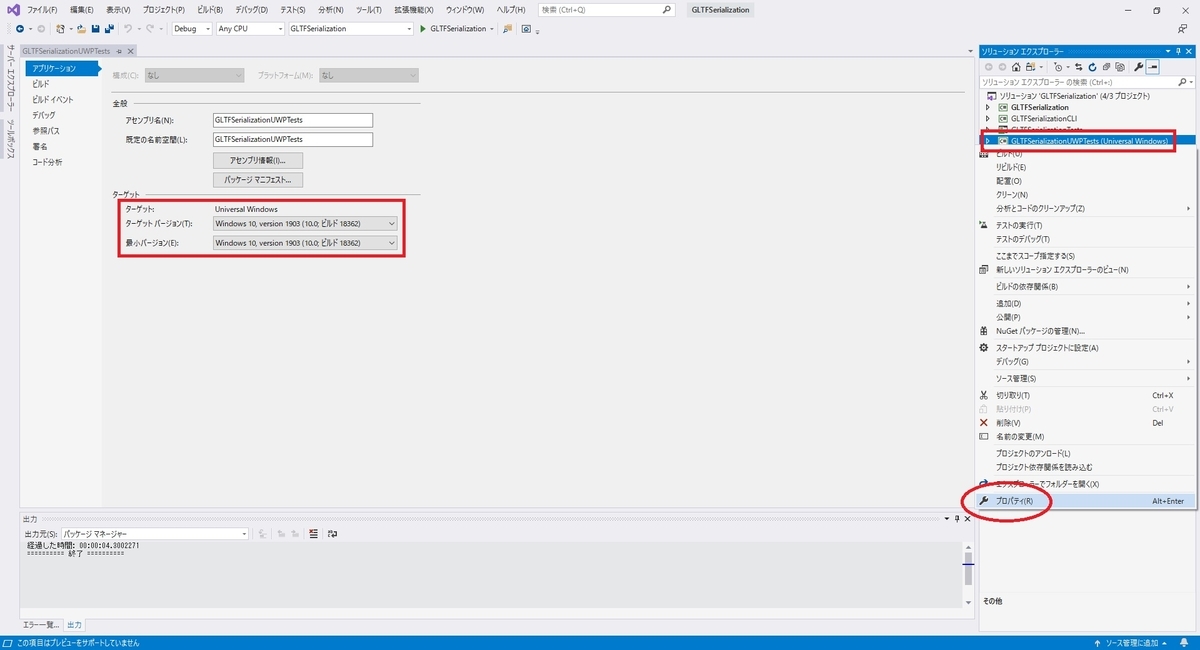
Task: Select プロパティ(R) in the context menu
Action: click(1085, 501)
